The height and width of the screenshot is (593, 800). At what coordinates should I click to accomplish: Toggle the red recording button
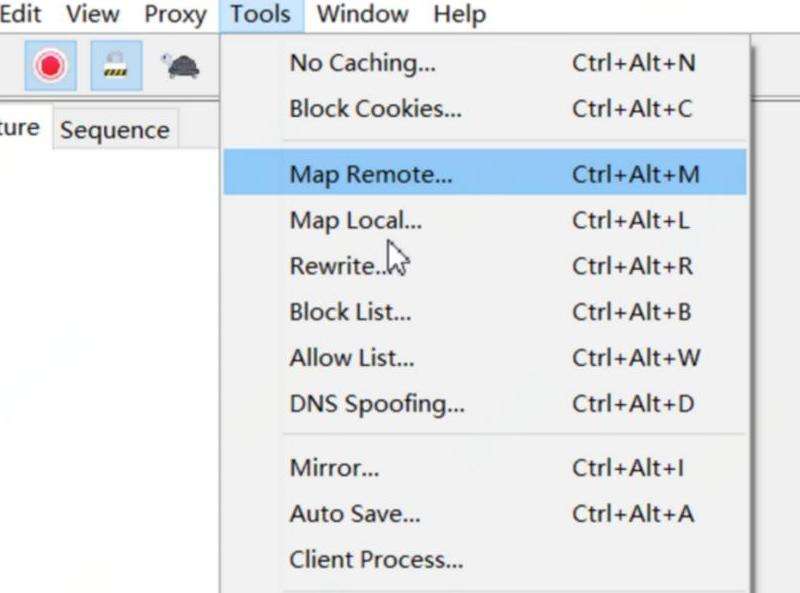click(51, 66)
